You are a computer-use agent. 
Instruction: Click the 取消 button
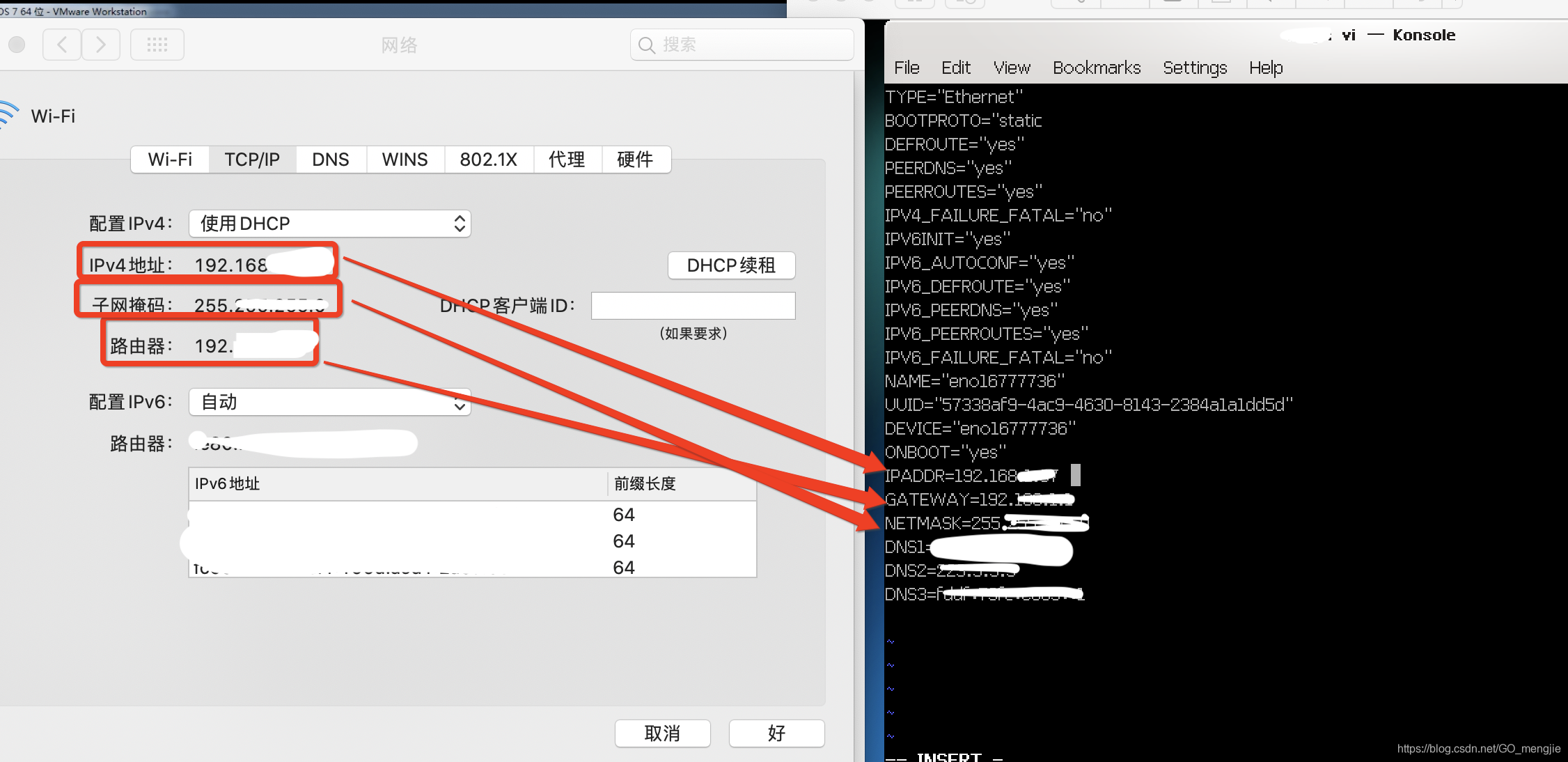(662, 733)
